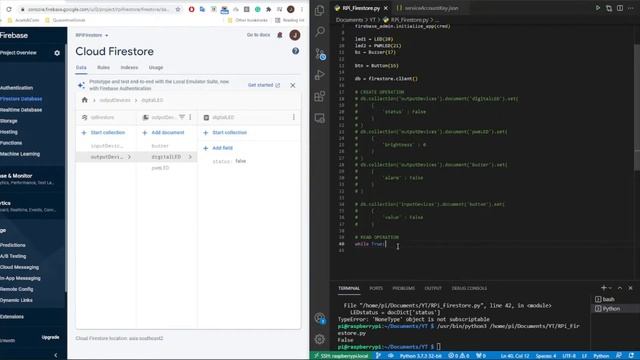Select the TERMINAL panel tab

[349, 288]
